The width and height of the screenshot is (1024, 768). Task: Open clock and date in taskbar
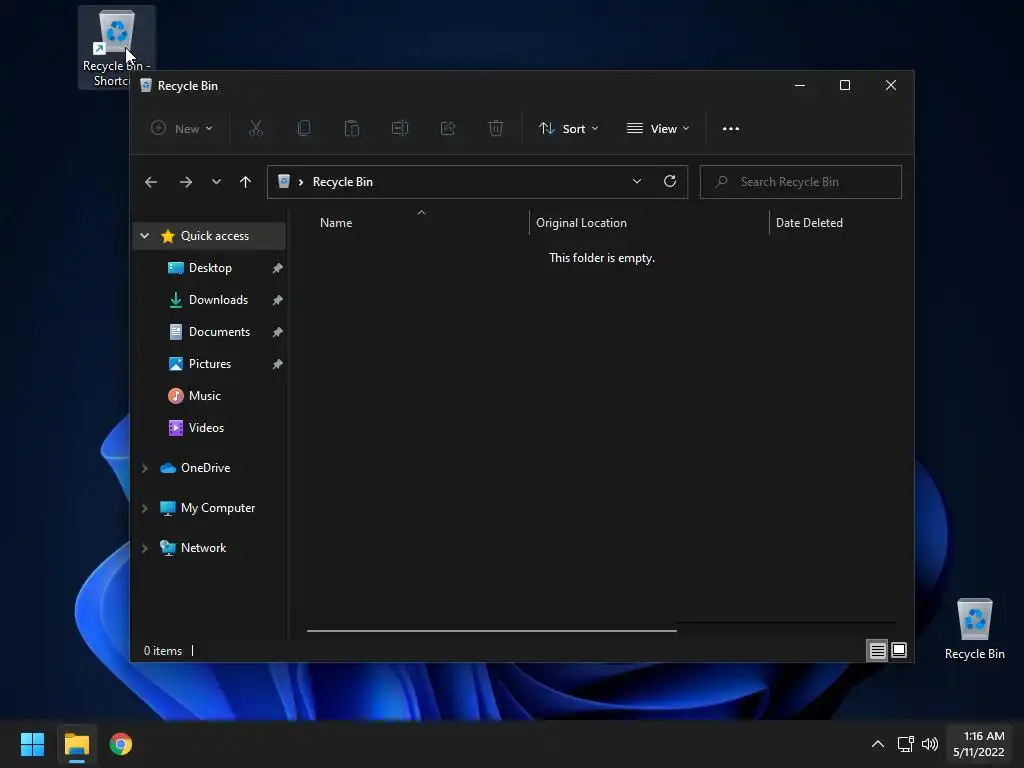coord(978,744)
